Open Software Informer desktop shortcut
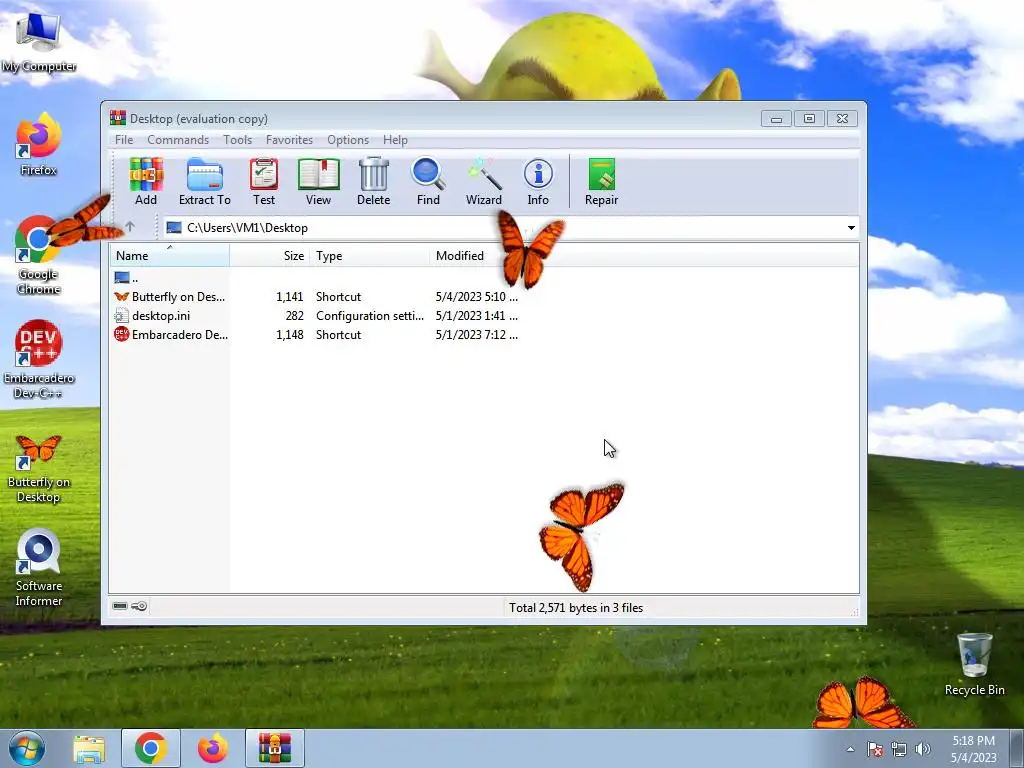Viewport: 1024px width, 768px height. coord(39,568)
